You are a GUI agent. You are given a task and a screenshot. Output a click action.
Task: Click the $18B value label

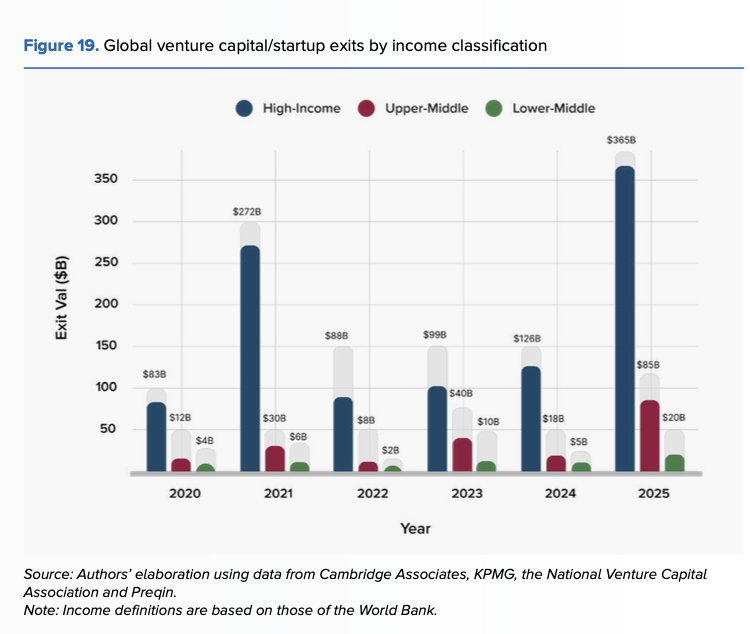[553, 419]
